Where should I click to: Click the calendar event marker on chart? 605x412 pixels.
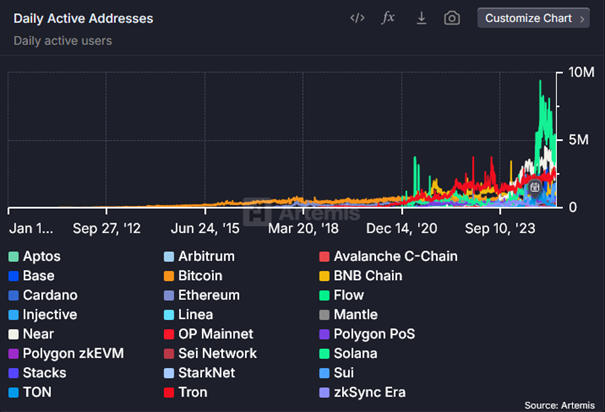click(x=534, y=187)
